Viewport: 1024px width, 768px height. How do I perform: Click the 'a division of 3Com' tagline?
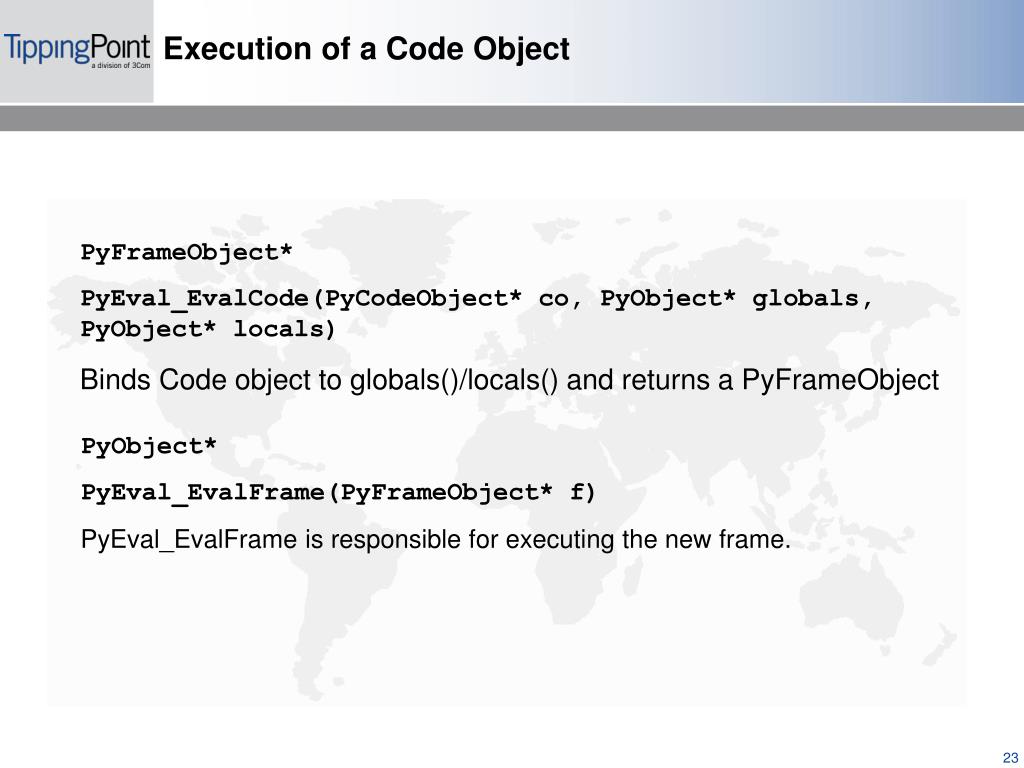pyautogui.click(x=121, y=65)
